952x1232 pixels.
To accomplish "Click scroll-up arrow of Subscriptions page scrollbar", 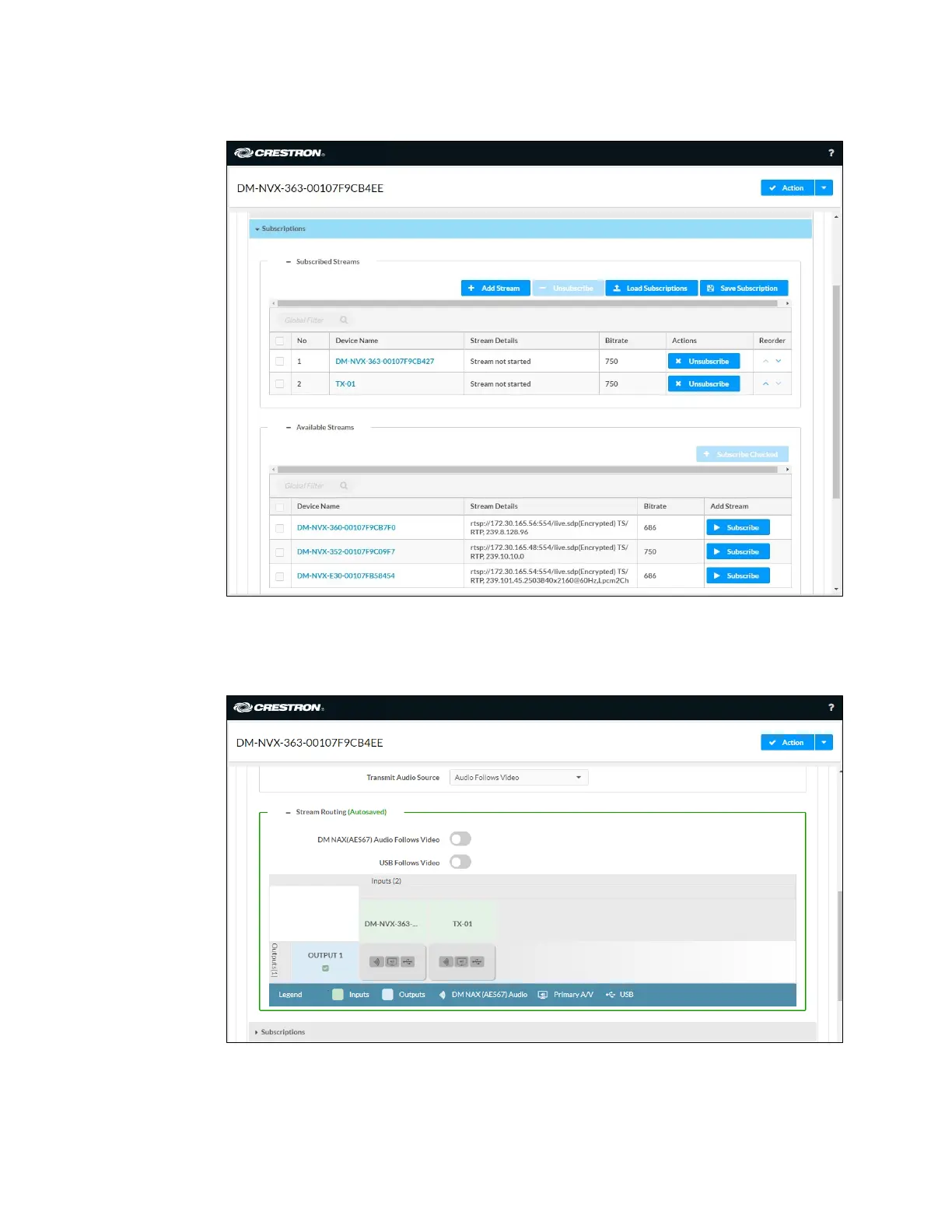I will pyautogui.click(x=836, y=217).
